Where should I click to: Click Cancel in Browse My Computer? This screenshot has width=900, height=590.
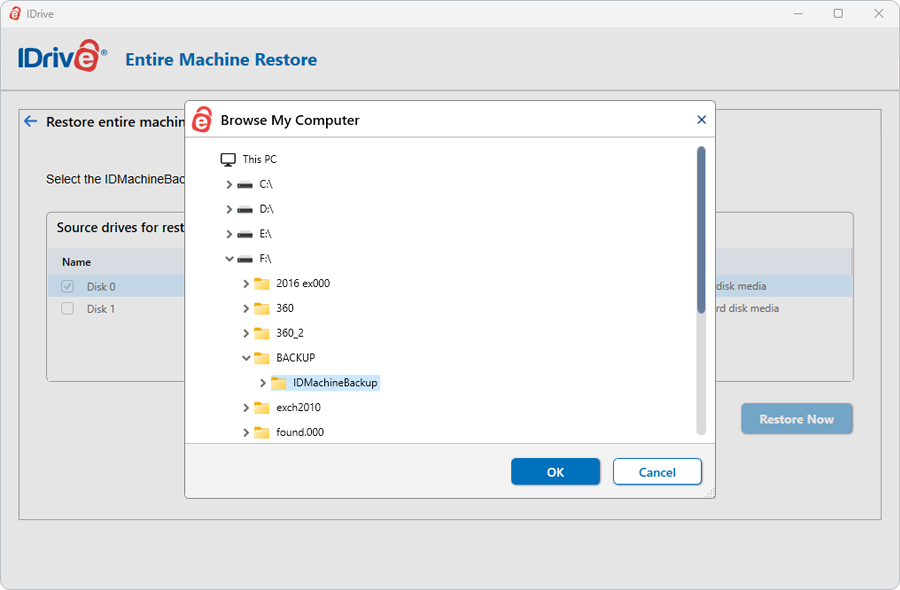coord(657,472)
